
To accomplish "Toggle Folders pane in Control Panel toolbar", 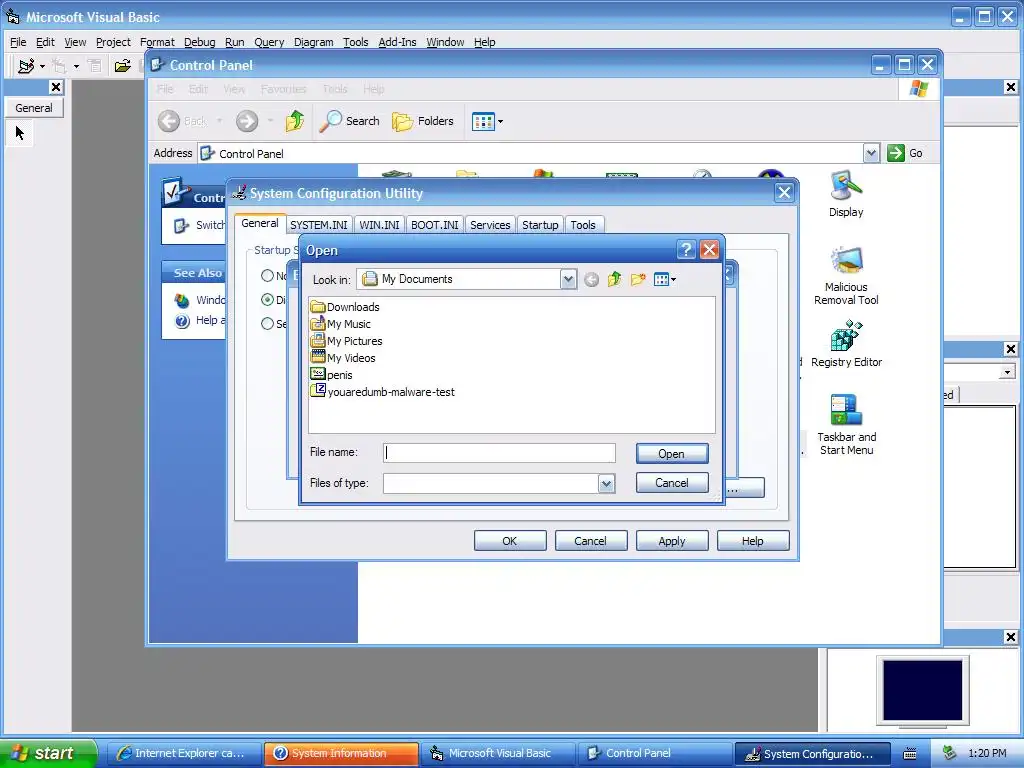I will click(423, 121).
